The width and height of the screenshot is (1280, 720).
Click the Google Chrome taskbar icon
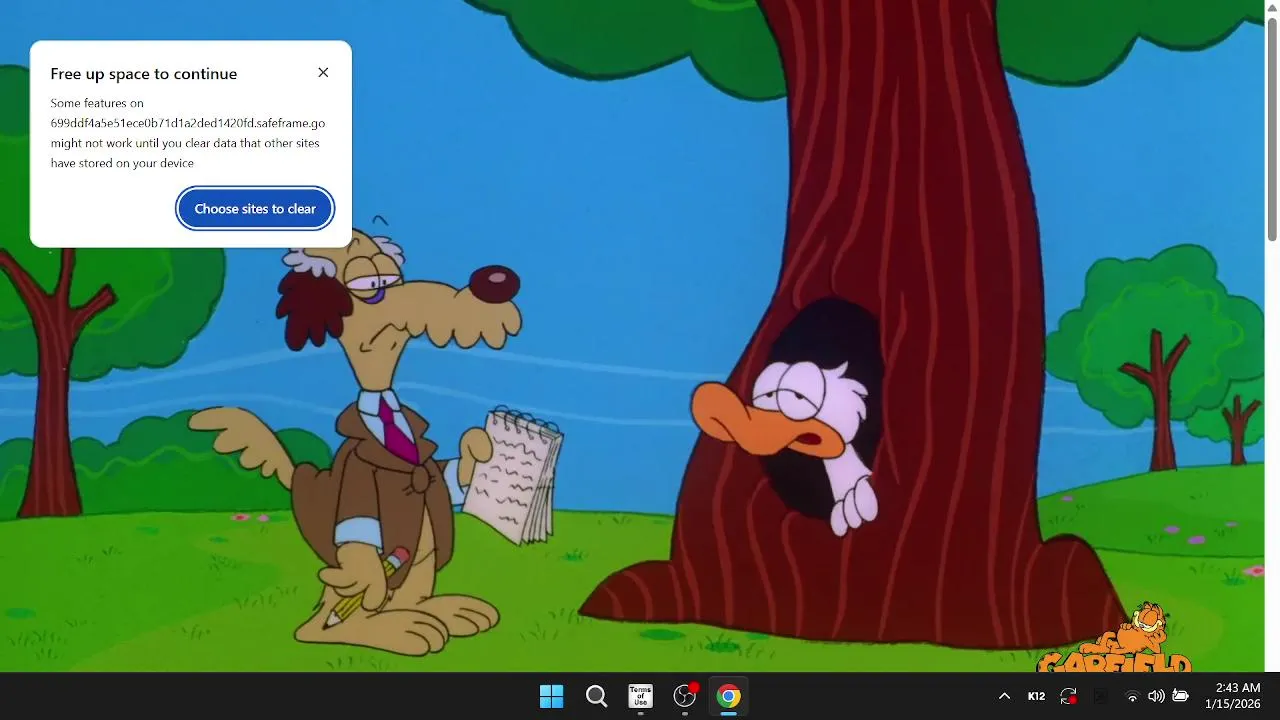click(729, 696)
